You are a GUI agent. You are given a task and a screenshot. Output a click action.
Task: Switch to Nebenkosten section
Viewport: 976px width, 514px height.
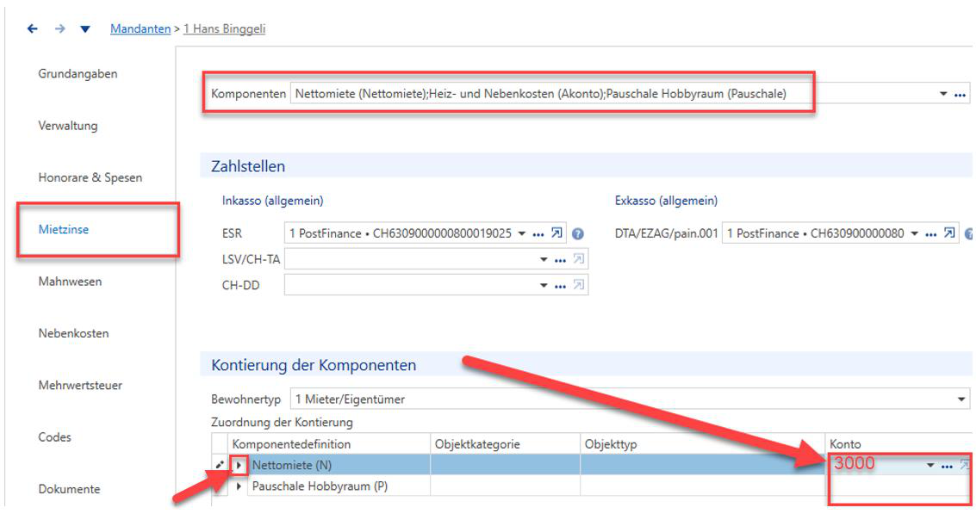point(73,333)
